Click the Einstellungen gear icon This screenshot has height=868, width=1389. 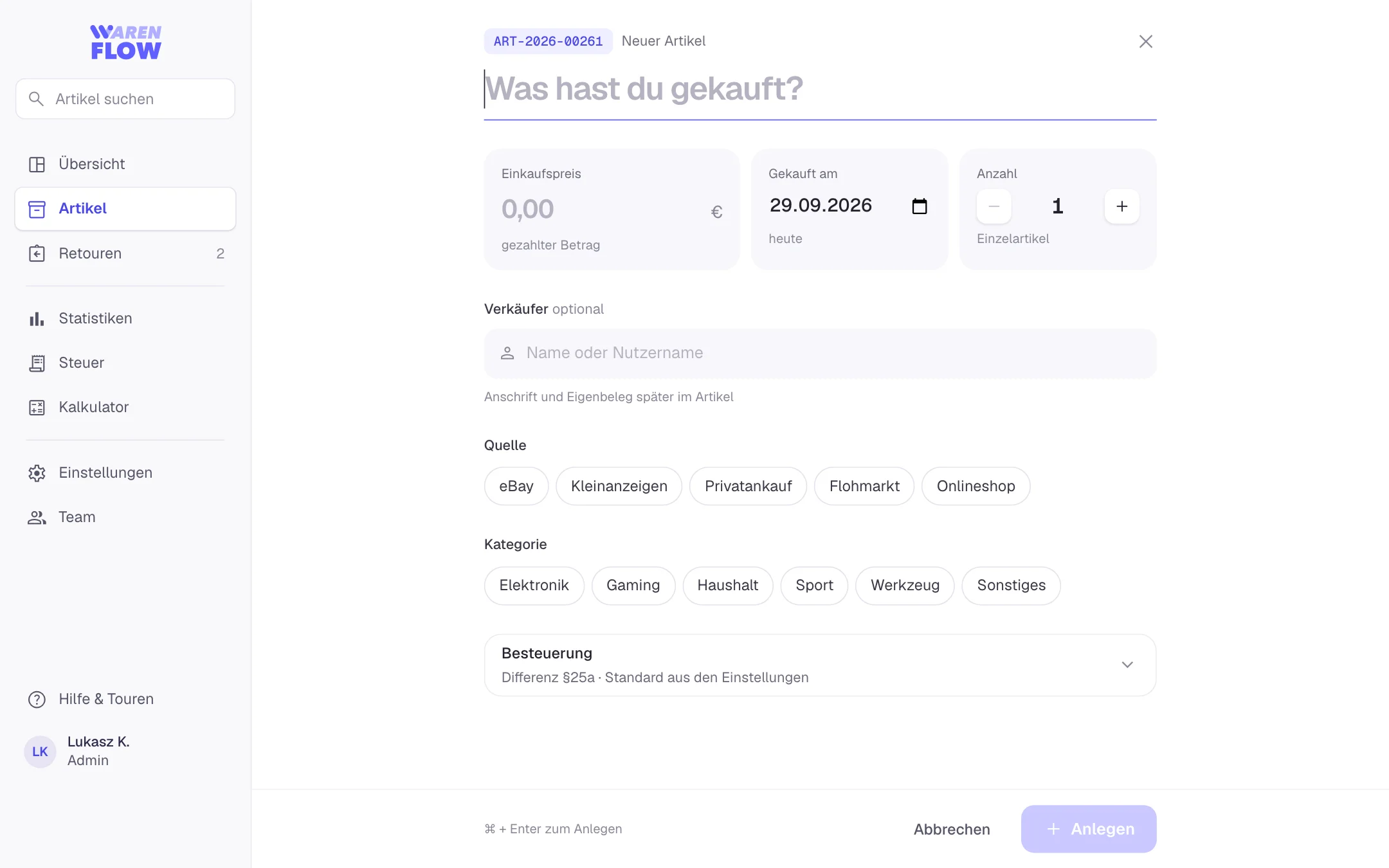pos(37,473)
